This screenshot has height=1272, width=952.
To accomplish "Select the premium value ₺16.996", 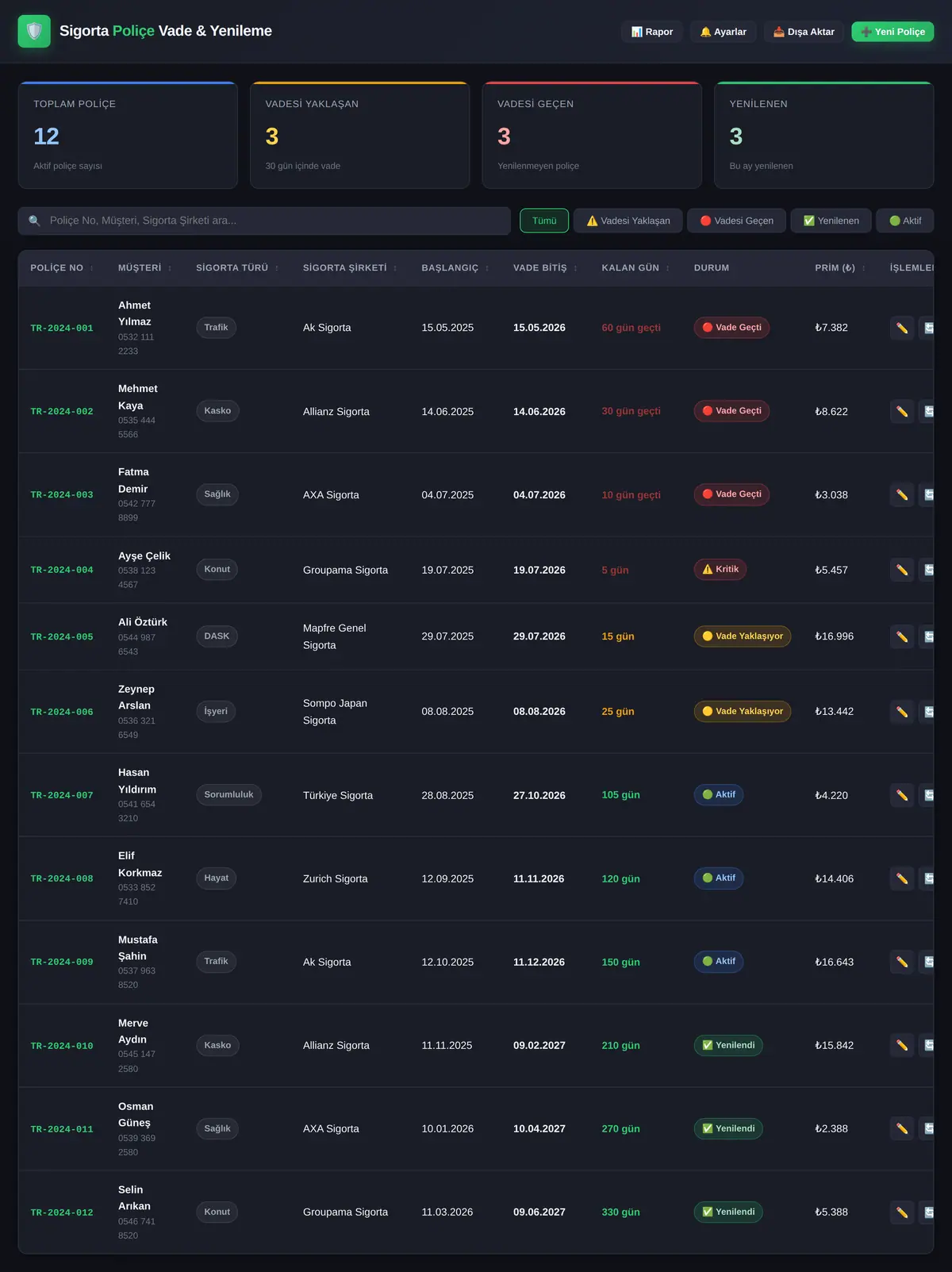I will (x=835, y=636).
